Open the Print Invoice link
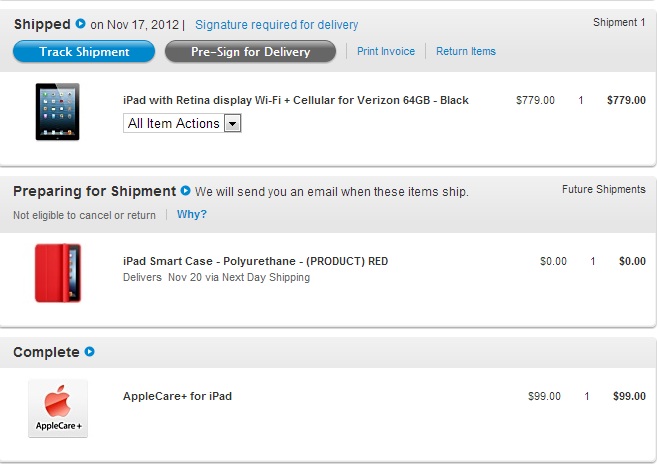The width and height of the screenshot is (658, 464). click(x=386, y=51)
